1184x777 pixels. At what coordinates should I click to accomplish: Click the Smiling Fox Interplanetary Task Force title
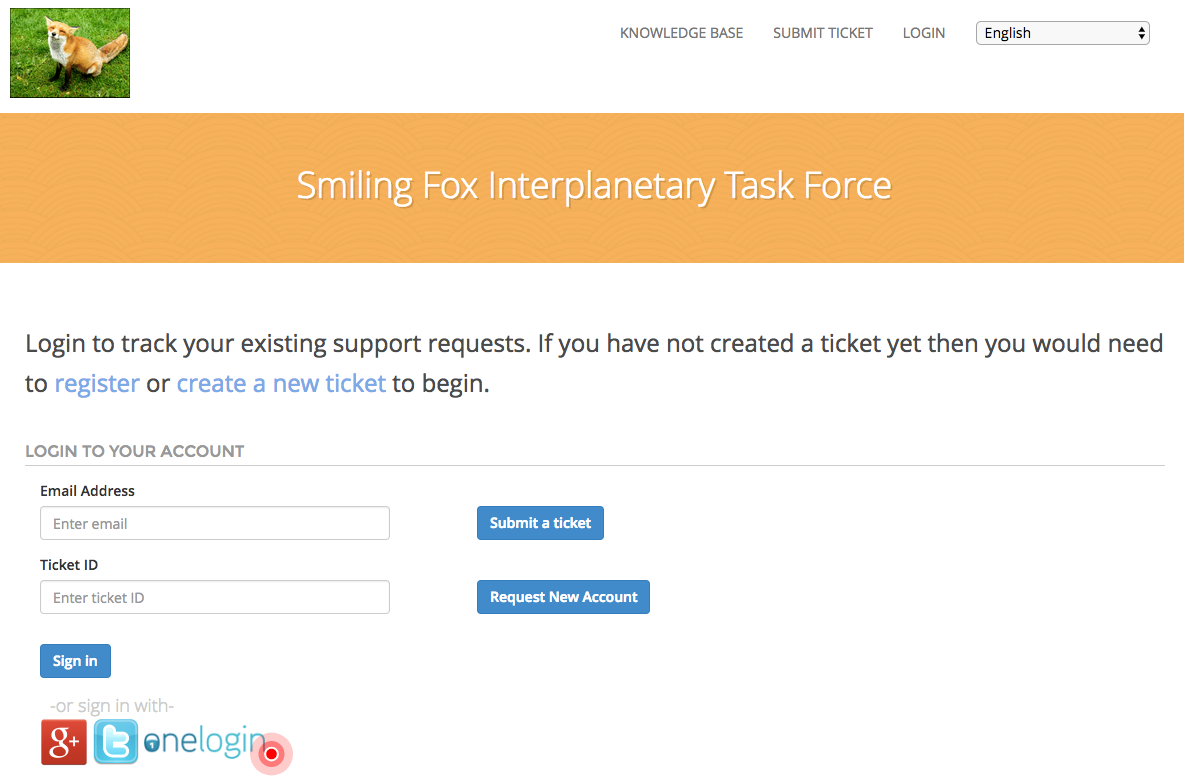pos(593,186)
